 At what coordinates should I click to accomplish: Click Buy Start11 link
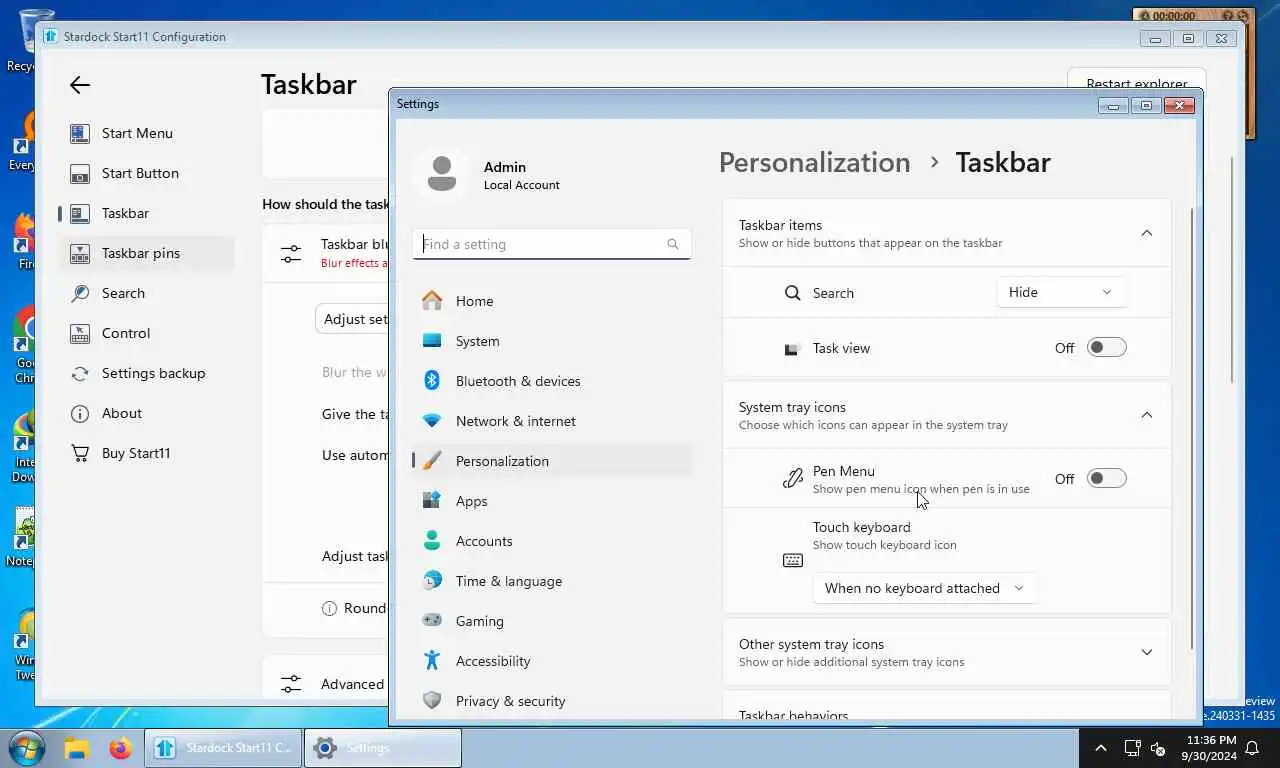(136, 453)
